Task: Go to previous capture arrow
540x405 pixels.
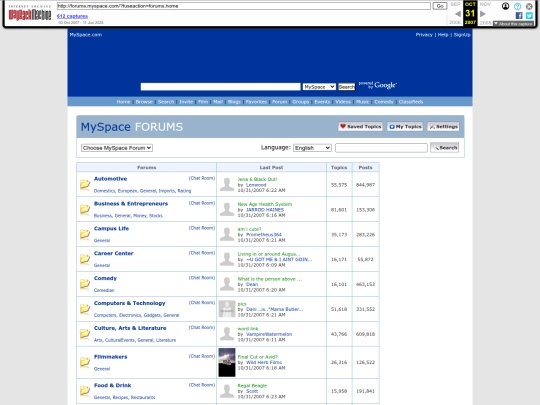Action: (458, 14)
